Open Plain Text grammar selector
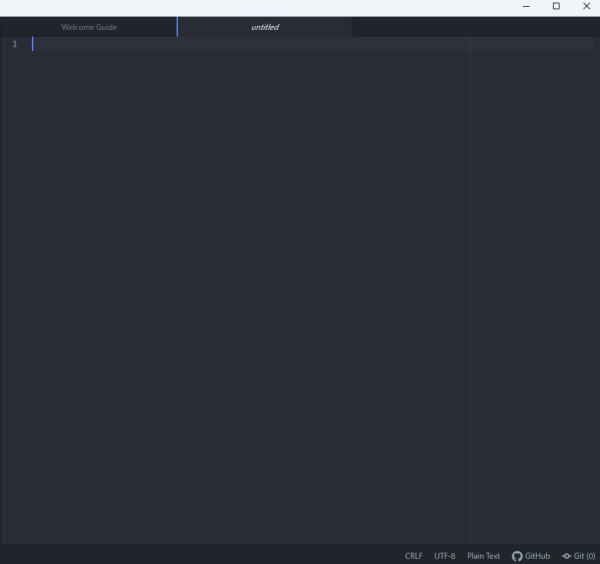This screenshot has height=564, width=600. (x=483, y=556)
